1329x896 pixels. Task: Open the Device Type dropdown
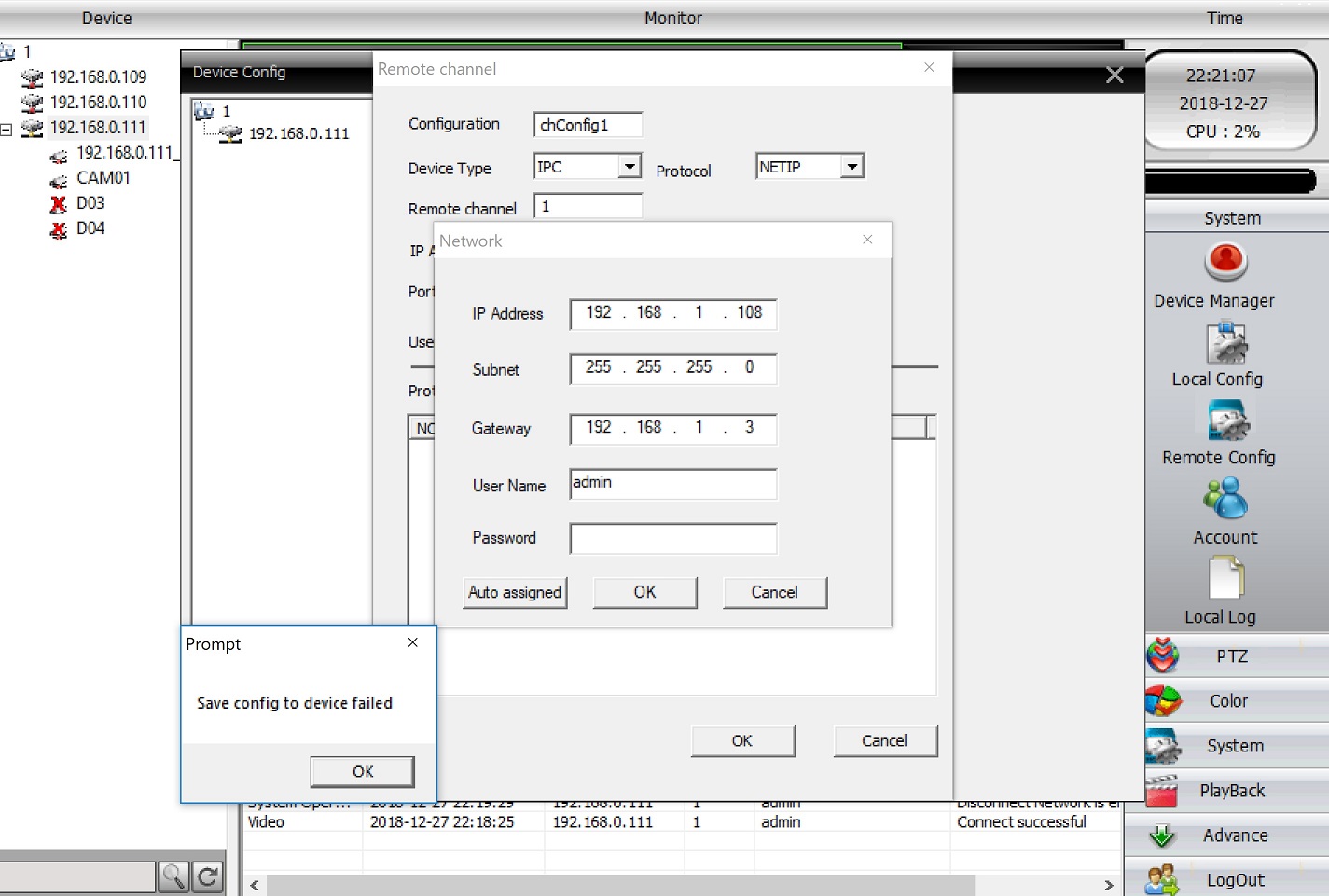(x=630, y=167)
